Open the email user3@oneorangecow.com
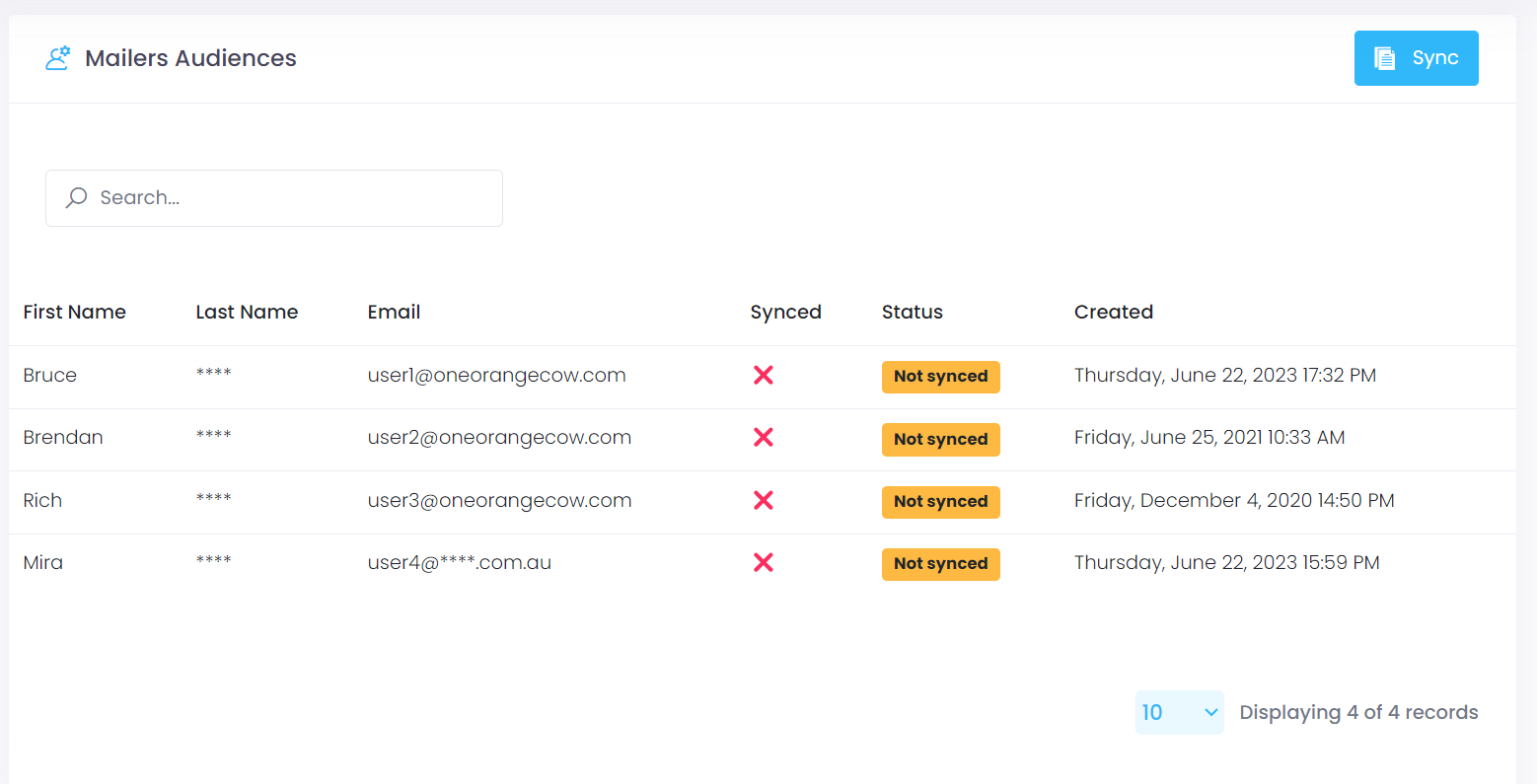This screenshot has width=1537, height=784. (499, 500)
